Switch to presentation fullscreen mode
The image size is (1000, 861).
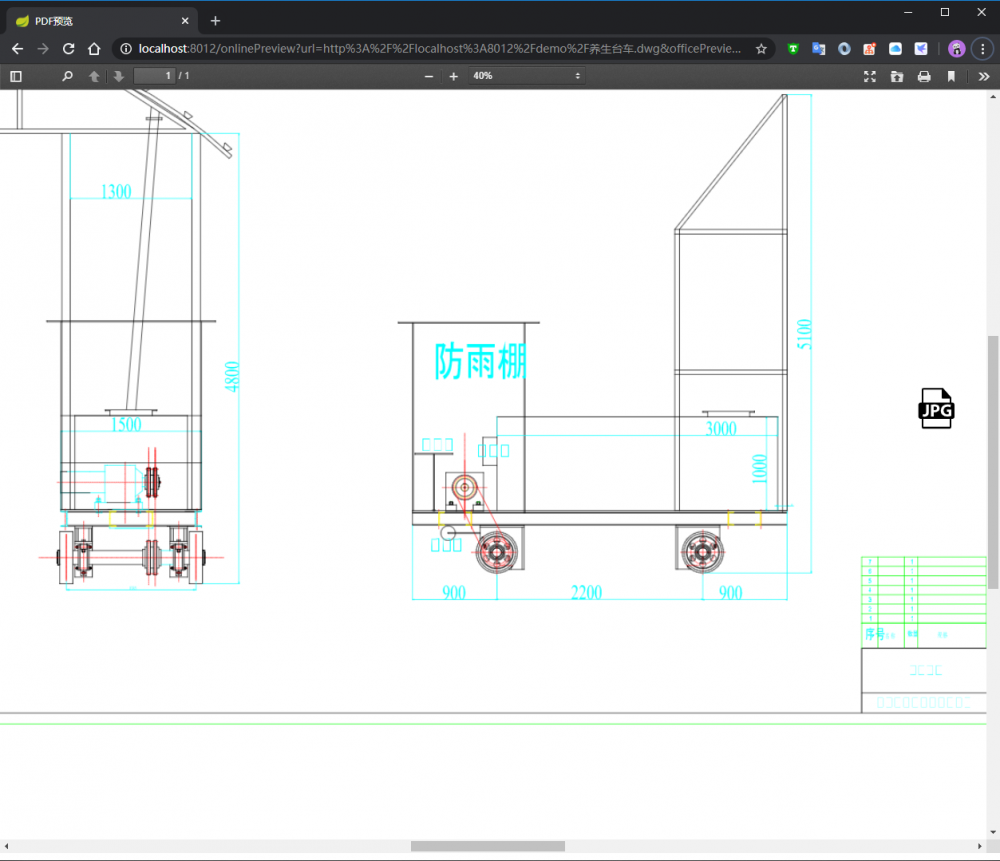click(x=870, y=76)
